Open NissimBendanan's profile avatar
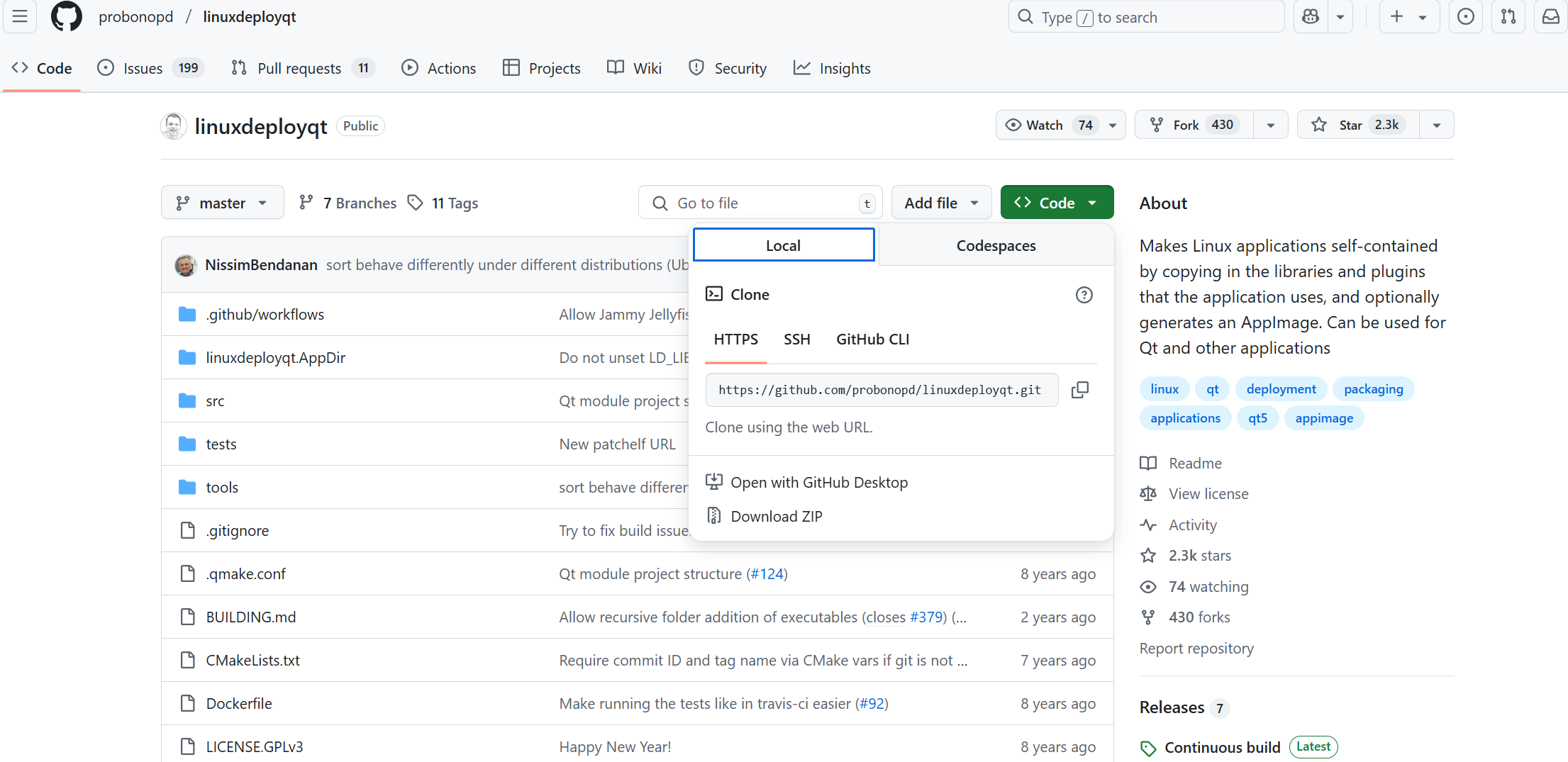 (x=186, y=264)
